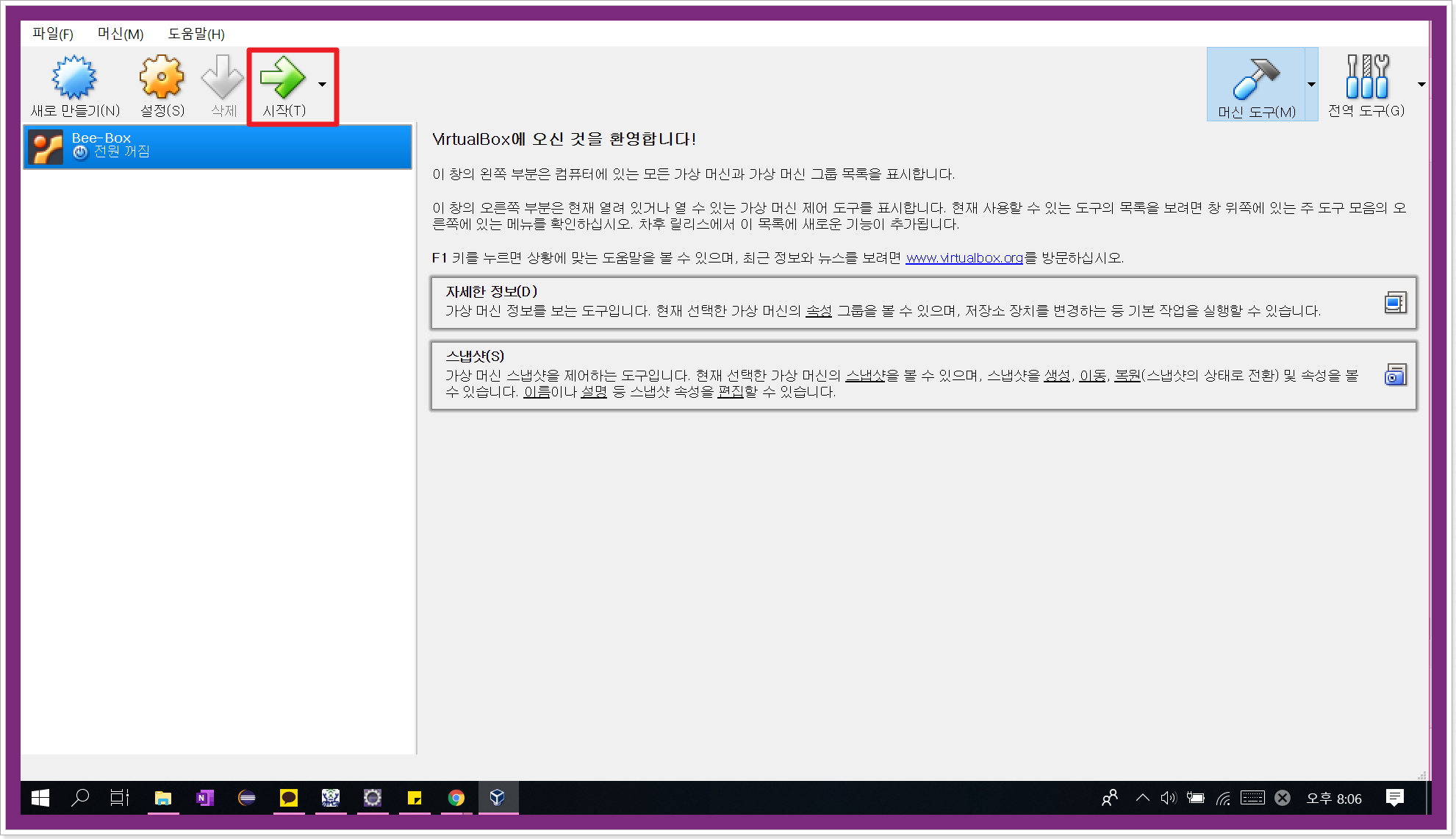Open the touch keyboard tray icon

[x=1252, y=798]
